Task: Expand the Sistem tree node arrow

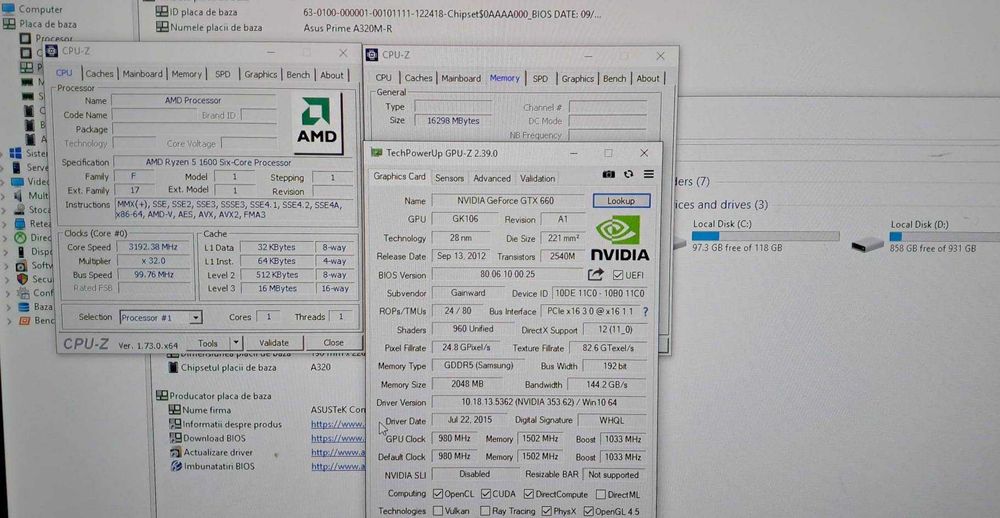Action: point(2,154)
